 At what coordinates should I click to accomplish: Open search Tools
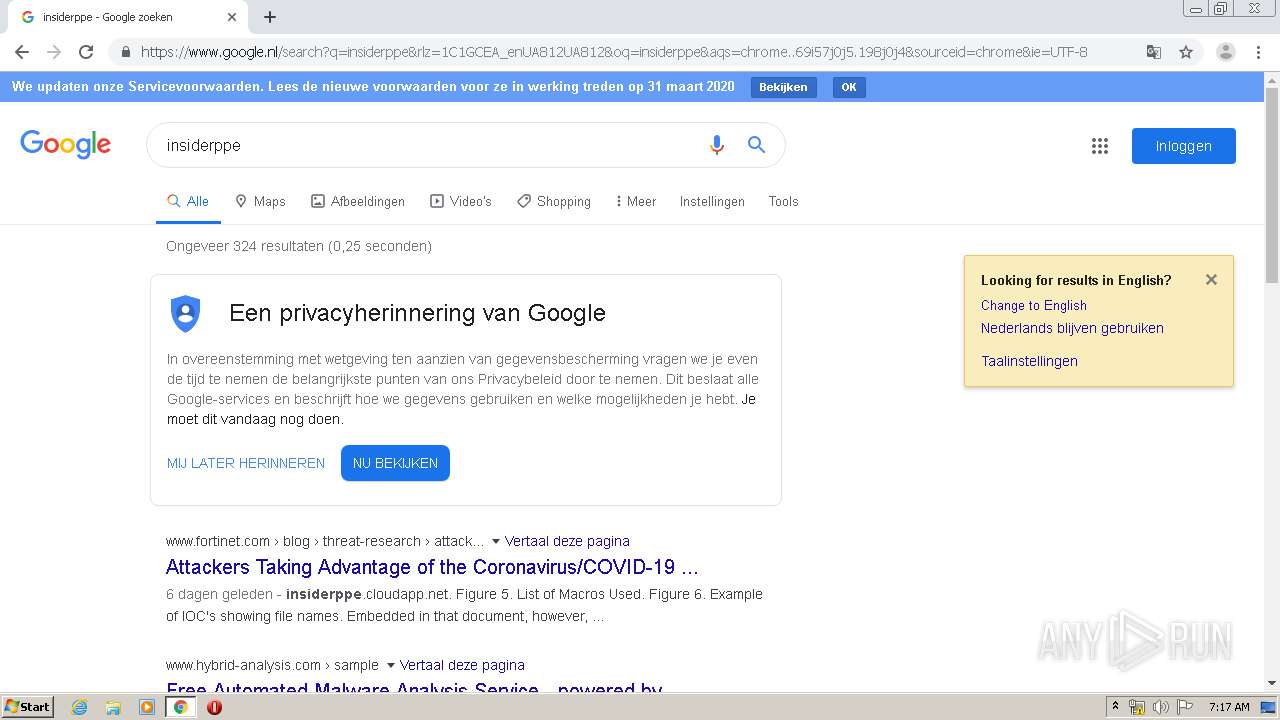pyautogui.click(x=783, y=201)
